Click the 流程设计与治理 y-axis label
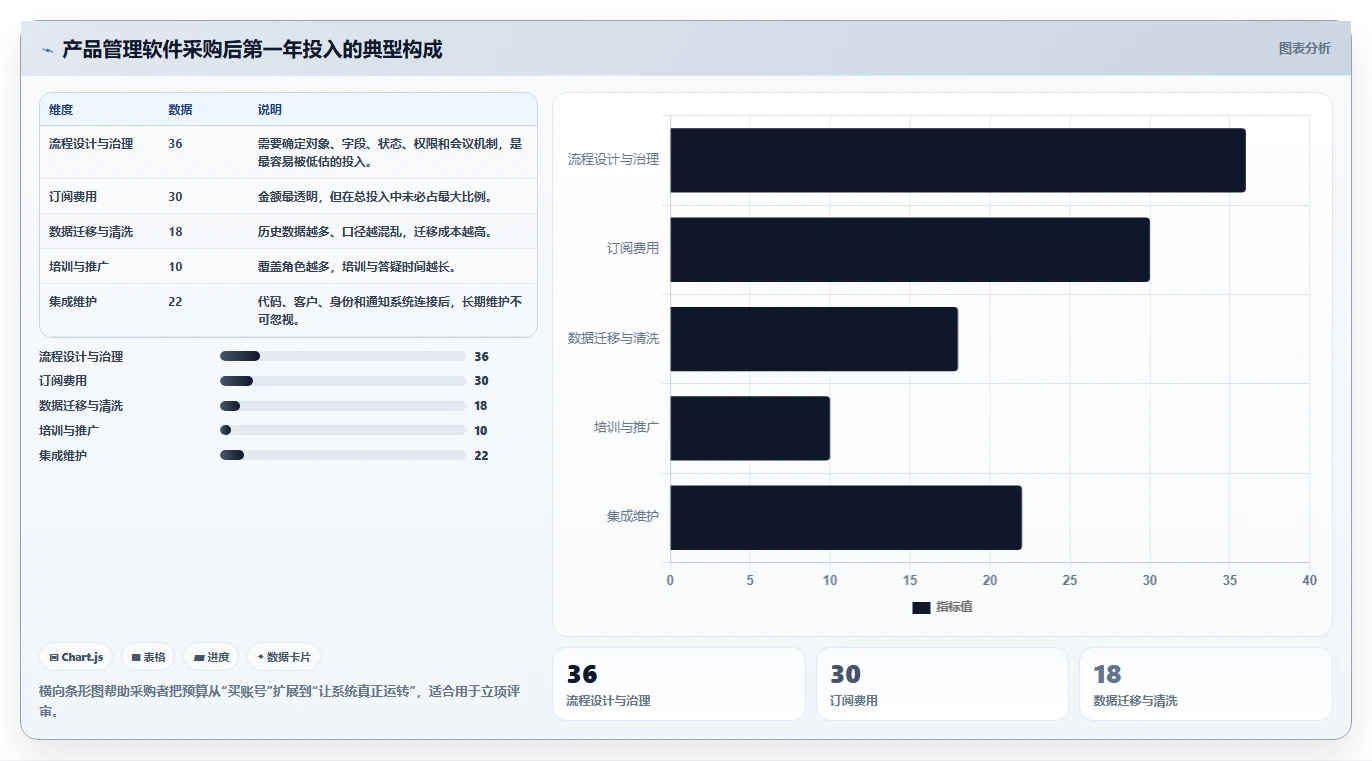The width and height of the screenshot is (1372, 761). pyautogui.click(x=613, y=159)
